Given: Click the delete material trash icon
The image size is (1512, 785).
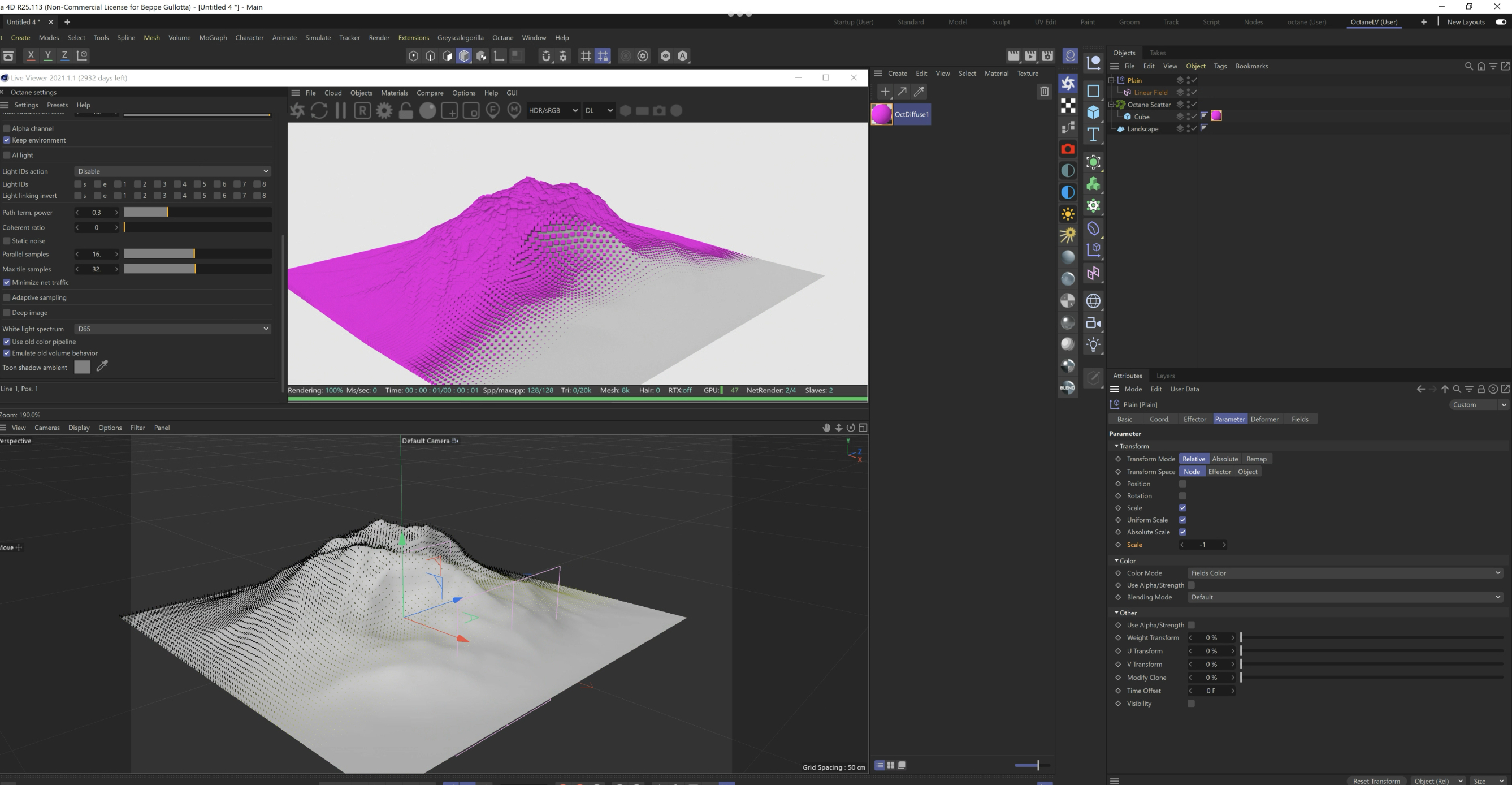Looking at the screenshot, I should pos(1043,91).
